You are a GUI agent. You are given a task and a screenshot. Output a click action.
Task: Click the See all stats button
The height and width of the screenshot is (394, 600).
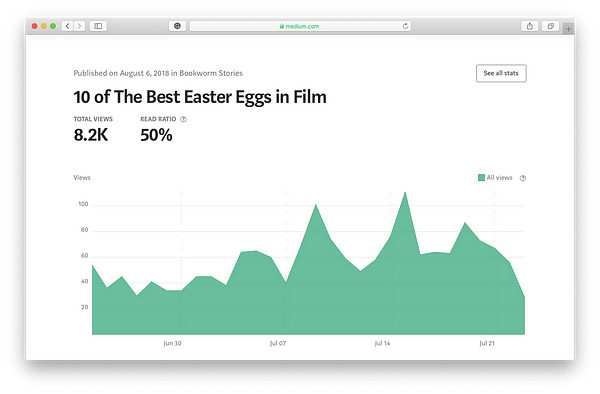(501, 73)
